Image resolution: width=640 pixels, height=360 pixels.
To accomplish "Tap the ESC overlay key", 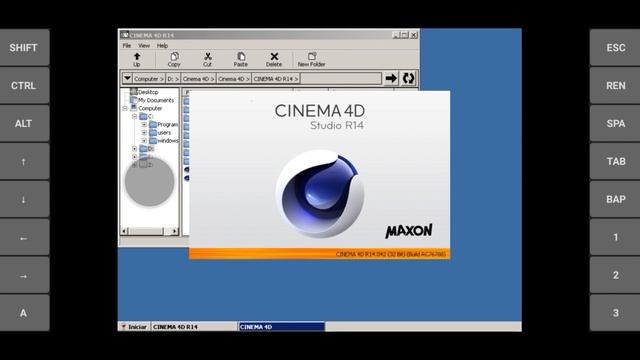I will tap(615, 47).
